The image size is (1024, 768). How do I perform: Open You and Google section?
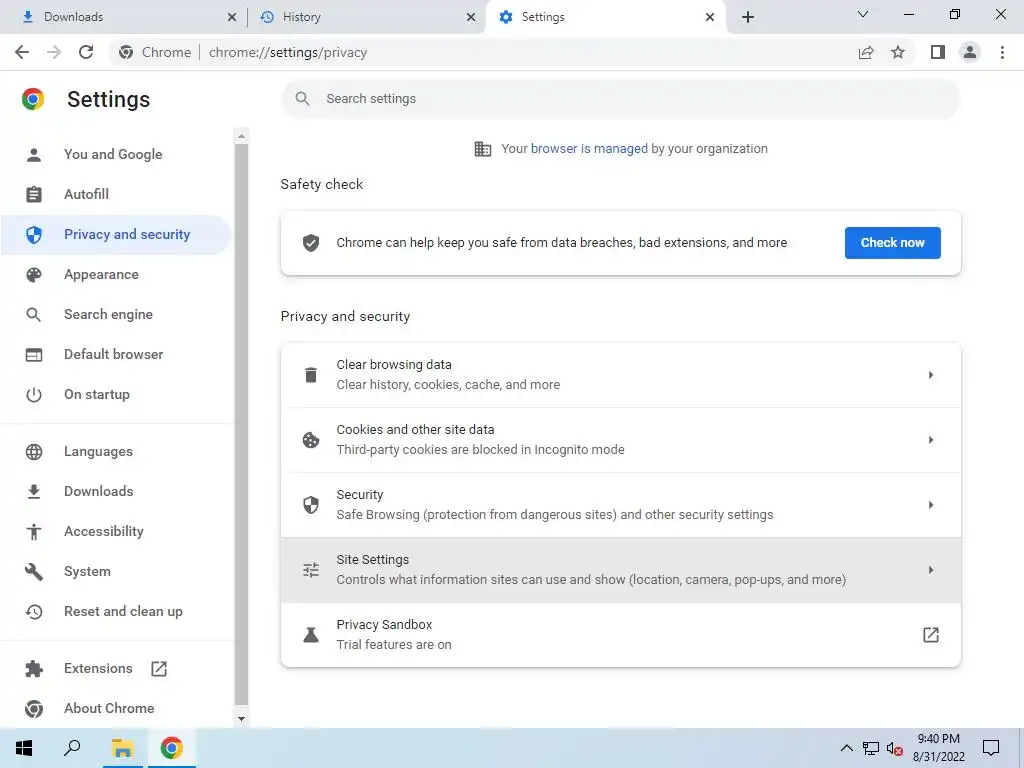point(115,154)
